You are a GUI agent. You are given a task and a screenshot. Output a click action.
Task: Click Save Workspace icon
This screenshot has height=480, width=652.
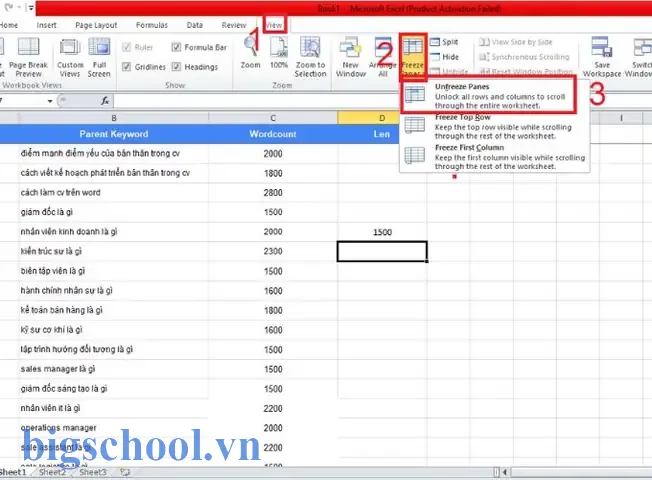pos(602,57)
